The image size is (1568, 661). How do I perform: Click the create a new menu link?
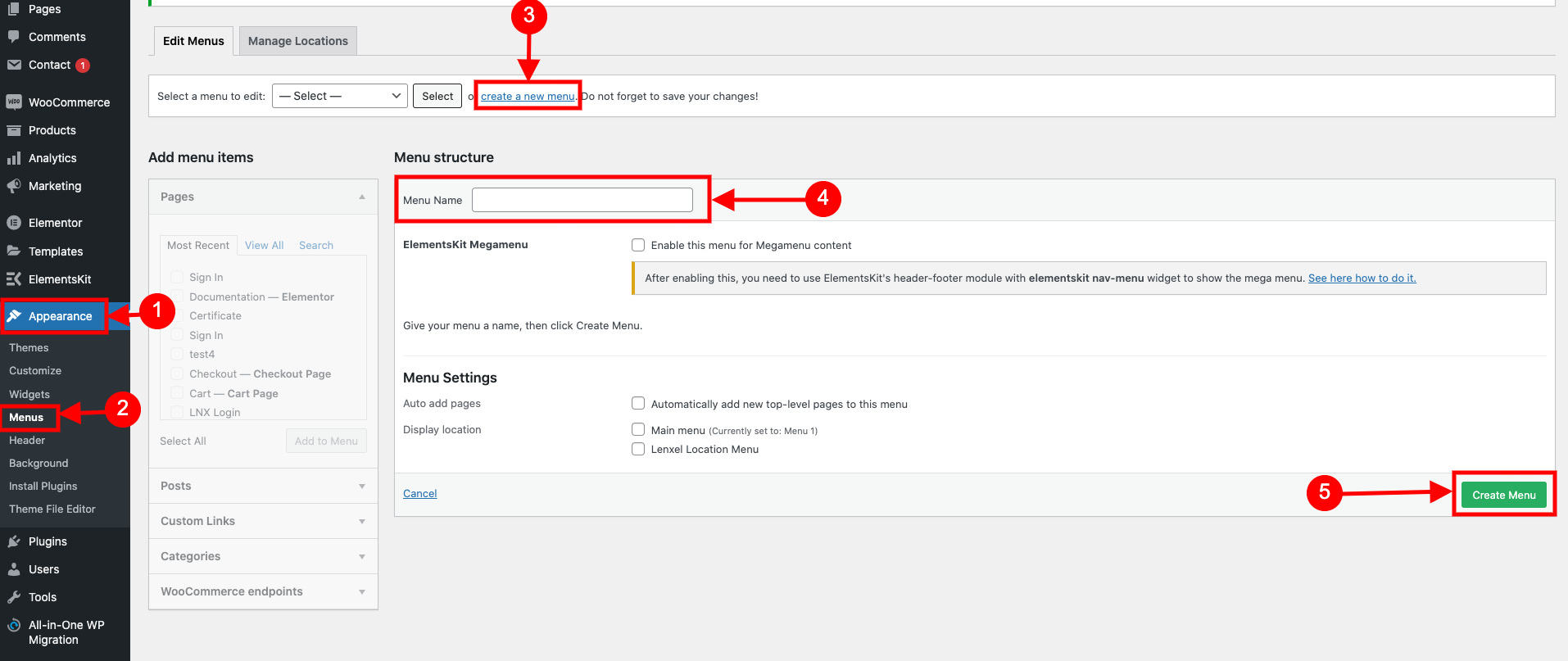click(x=528, y=96)
